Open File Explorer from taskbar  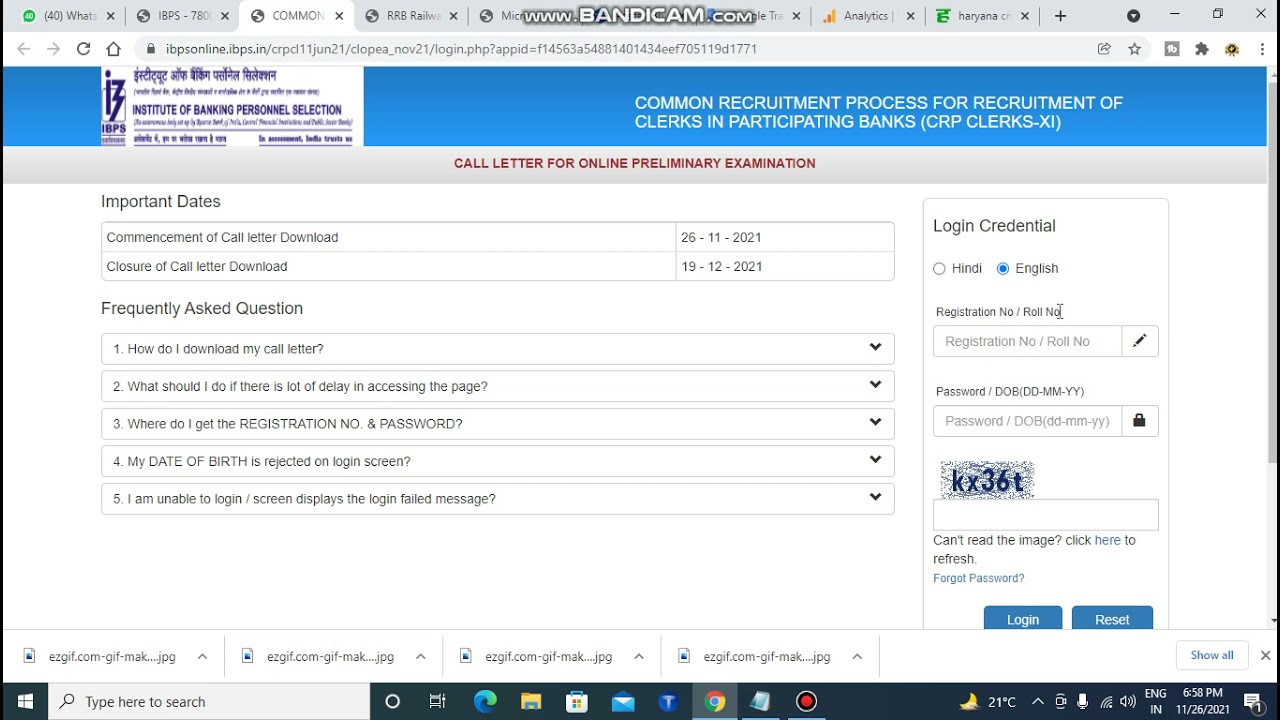[x=531, y=701]
